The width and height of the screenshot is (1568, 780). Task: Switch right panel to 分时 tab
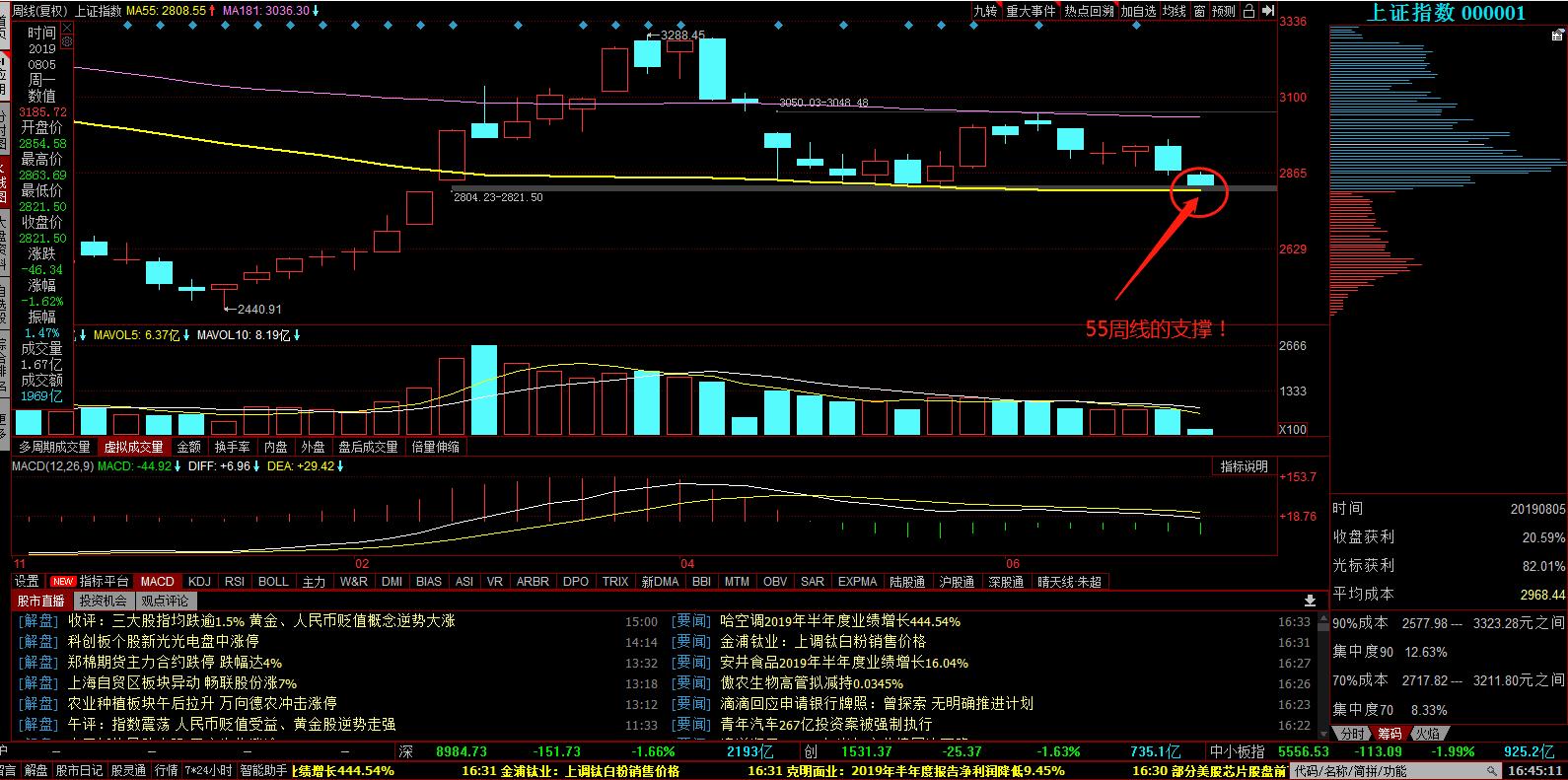(x=1352, y=734)
